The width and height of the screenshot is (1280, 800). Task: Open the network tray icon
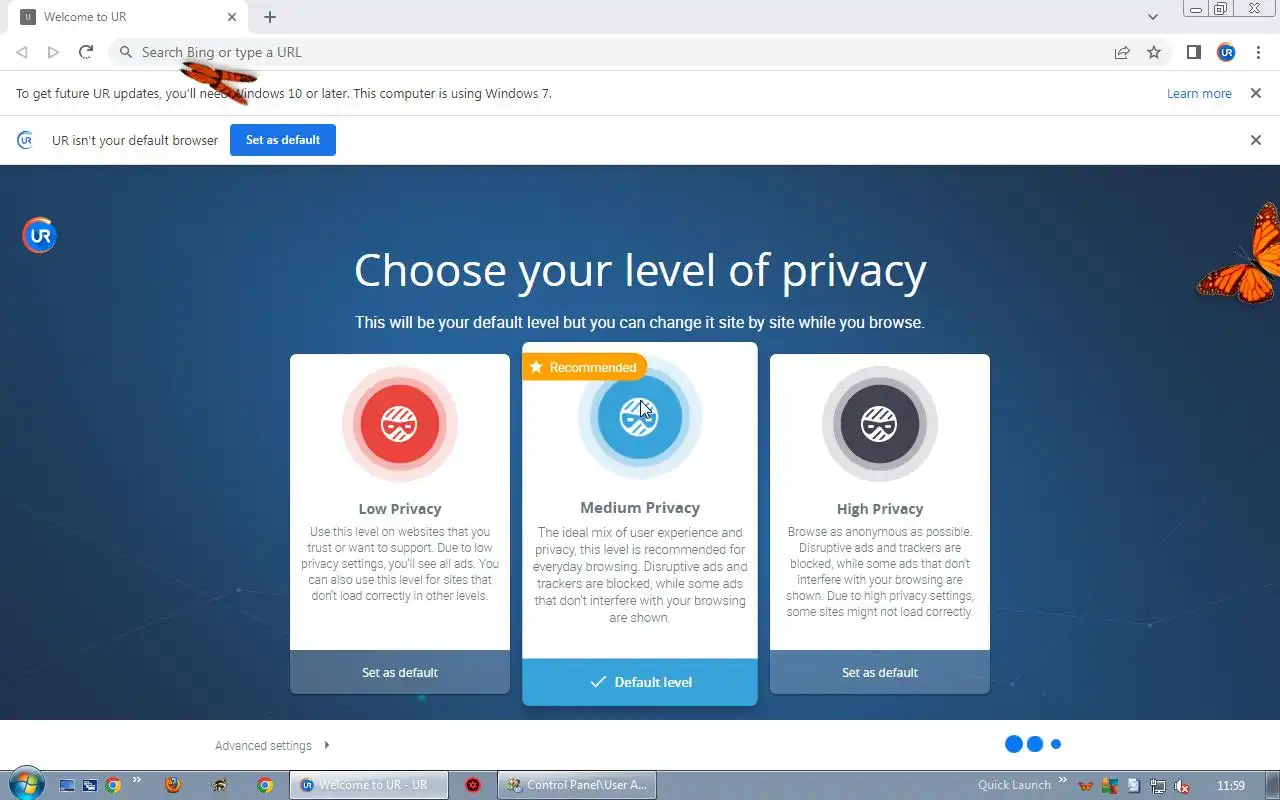tap(1157, 786)
